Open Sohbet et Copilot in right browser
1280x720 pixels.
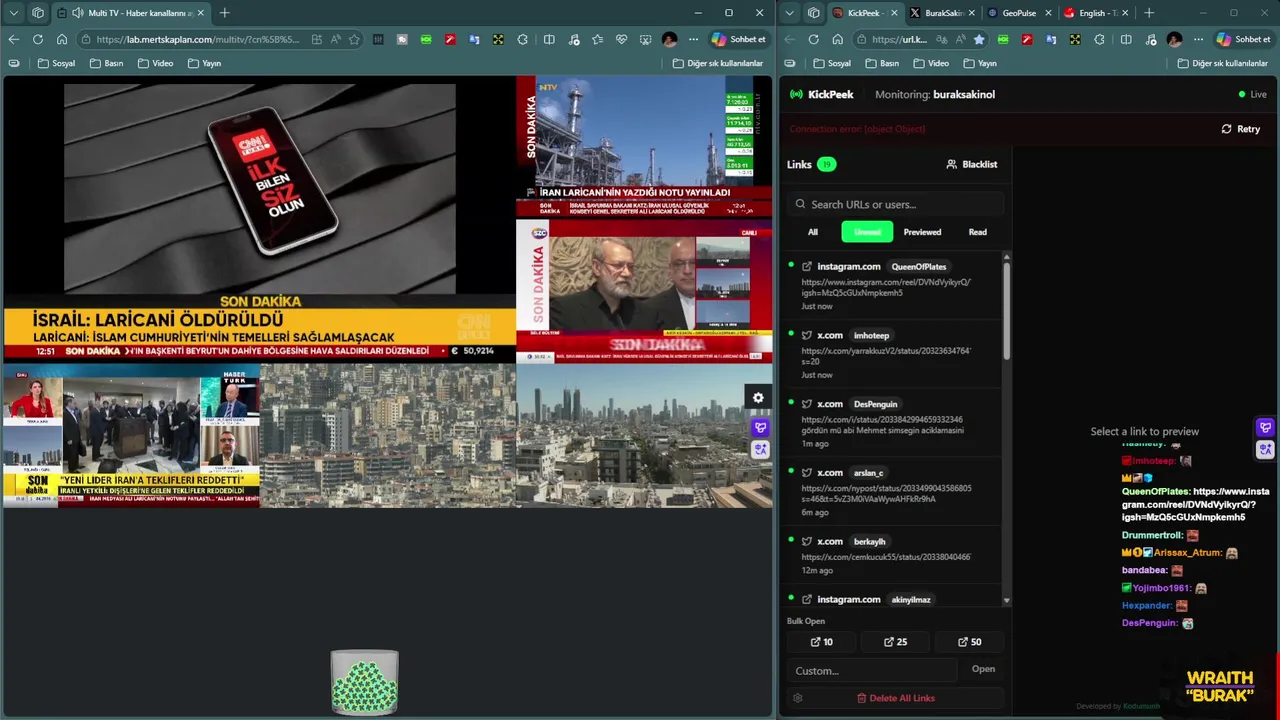click(1244, 39)
